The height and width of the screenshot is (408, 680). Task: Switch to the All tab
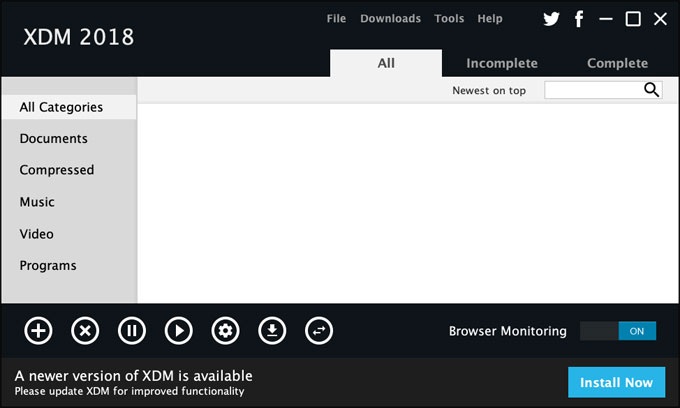point(386,63)
